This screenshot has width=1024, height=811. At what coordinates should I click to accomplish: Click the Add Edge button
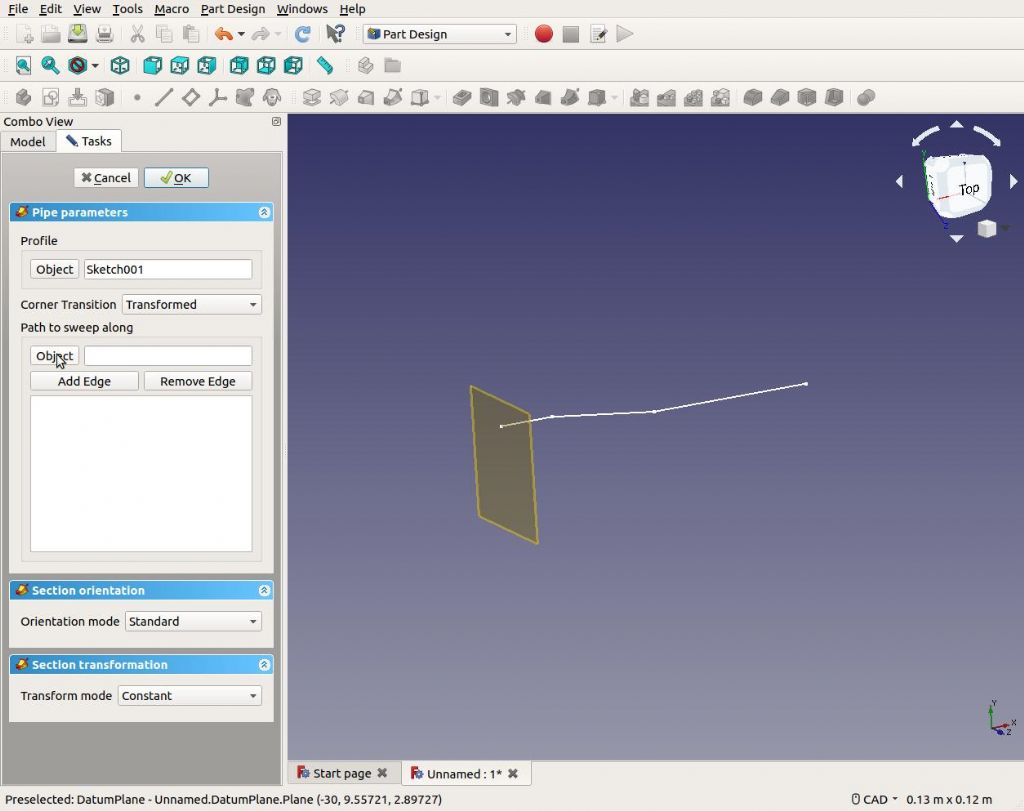coord(84,381)
